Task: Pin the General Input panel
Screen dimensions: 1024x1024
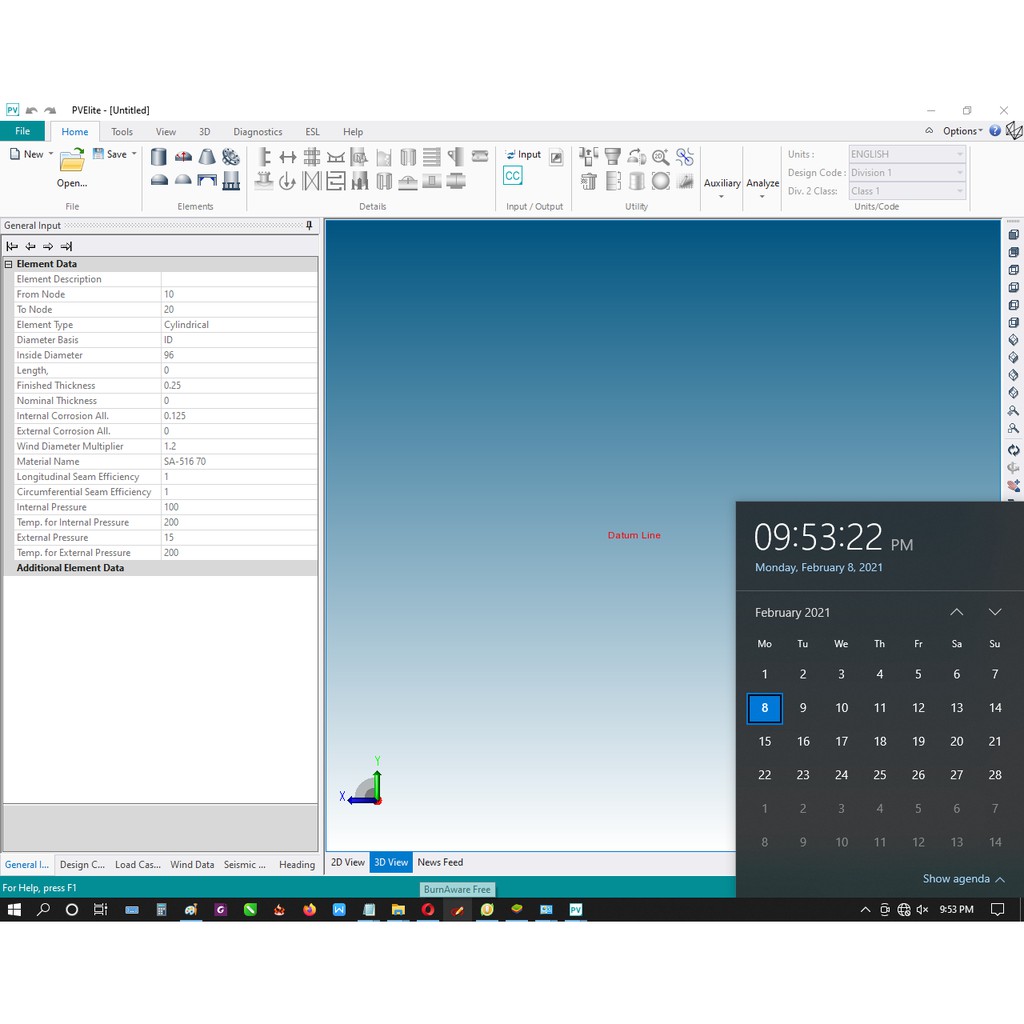Action: point(309,226)
